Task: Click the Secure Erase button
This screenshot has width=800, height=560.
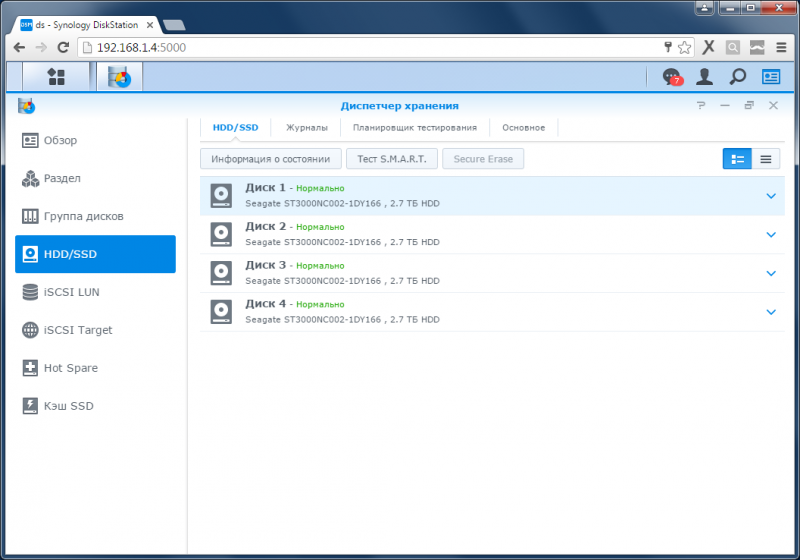Action: click(483, 159)
